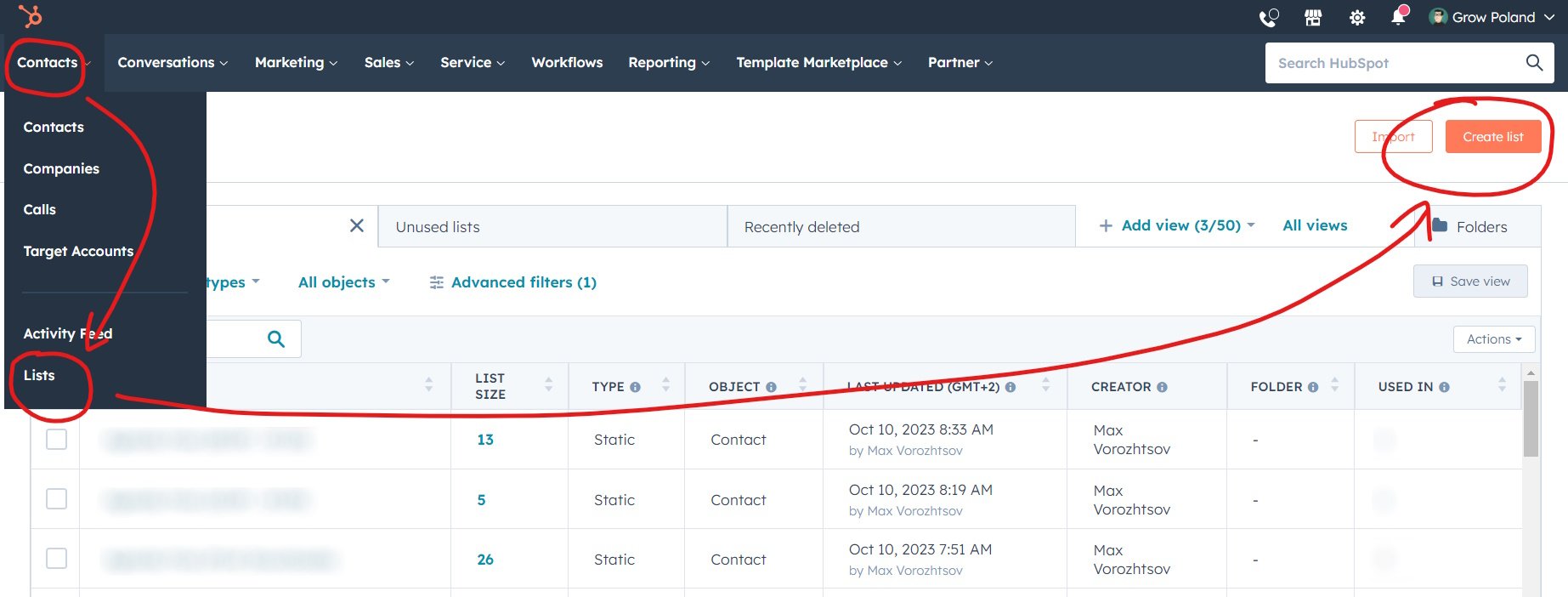Switch to the Unused lists tab
Image resolution: width=1568 pixels, height=597 pixels.
pyautogui.click(x=552, y=226)
